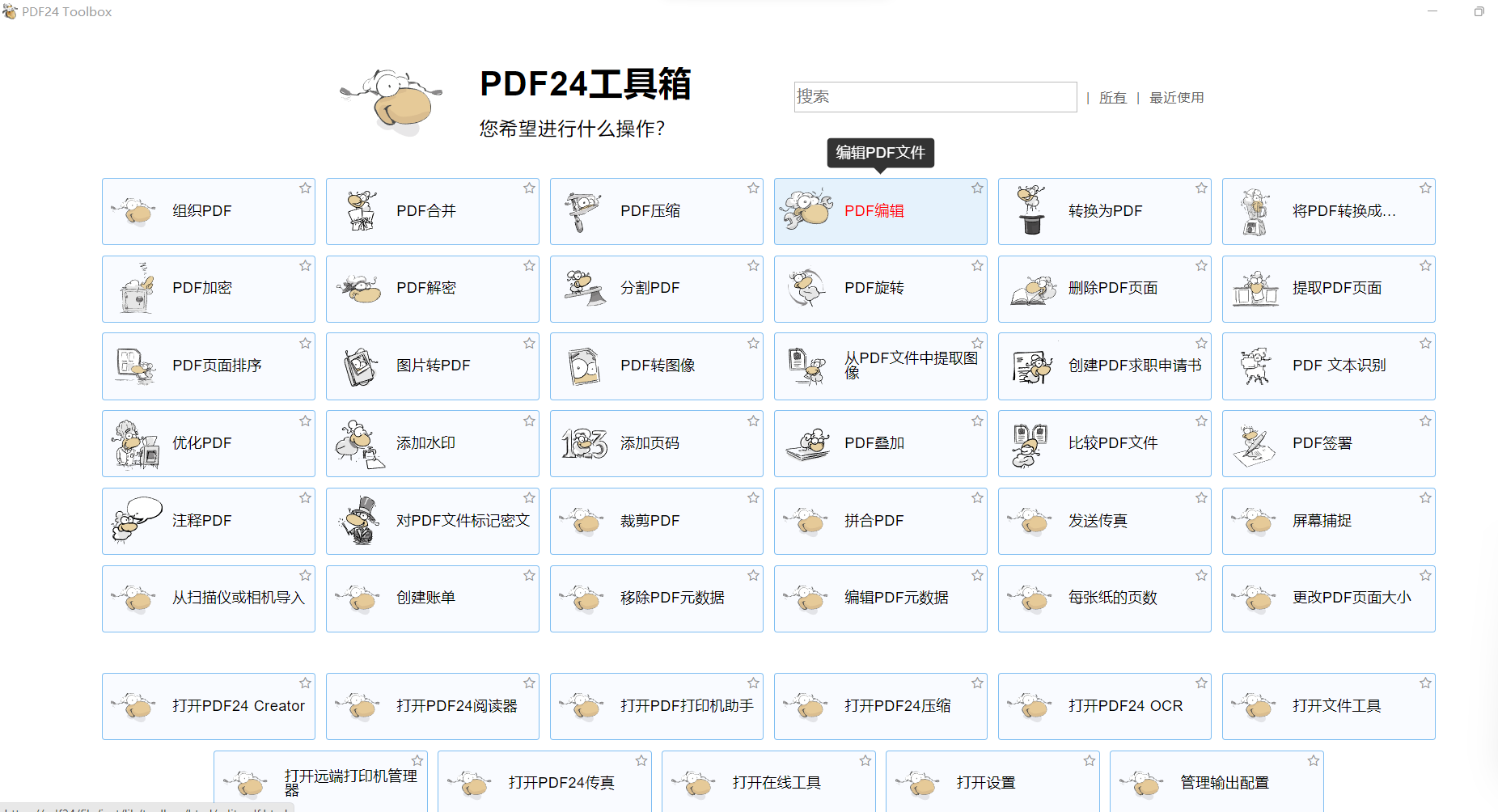Select the 优化PDF scientist icon
The width and height of the screenshot is (1498, 812).
point(136,444)
